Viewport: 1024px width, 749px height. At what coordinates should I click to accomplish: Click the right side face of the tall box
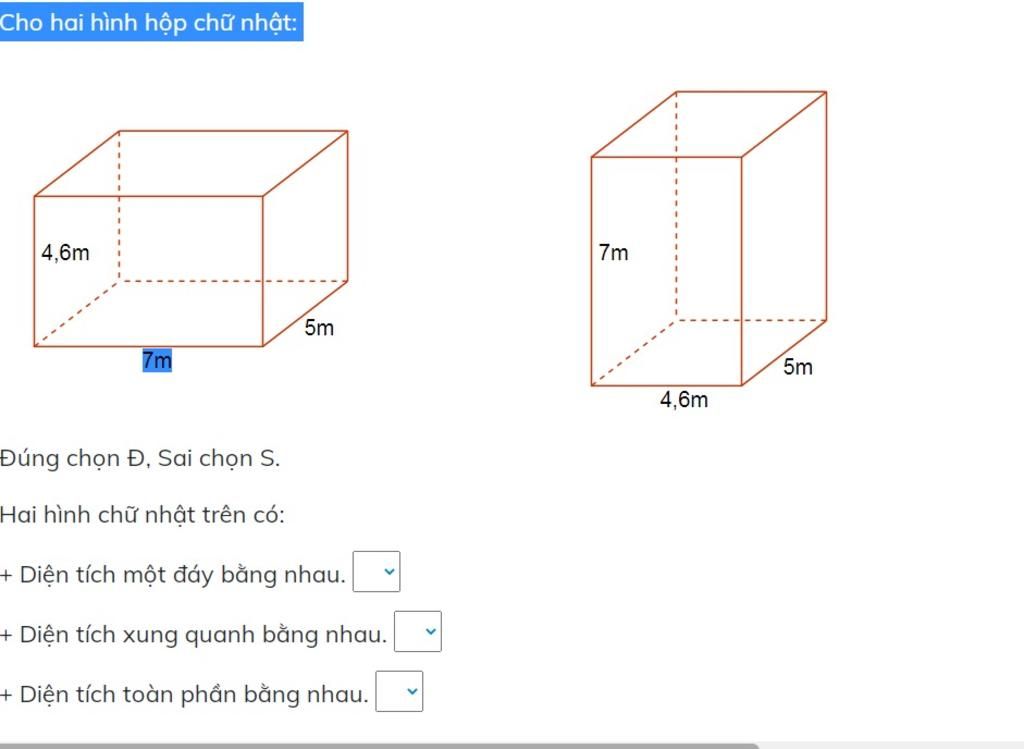784,238
